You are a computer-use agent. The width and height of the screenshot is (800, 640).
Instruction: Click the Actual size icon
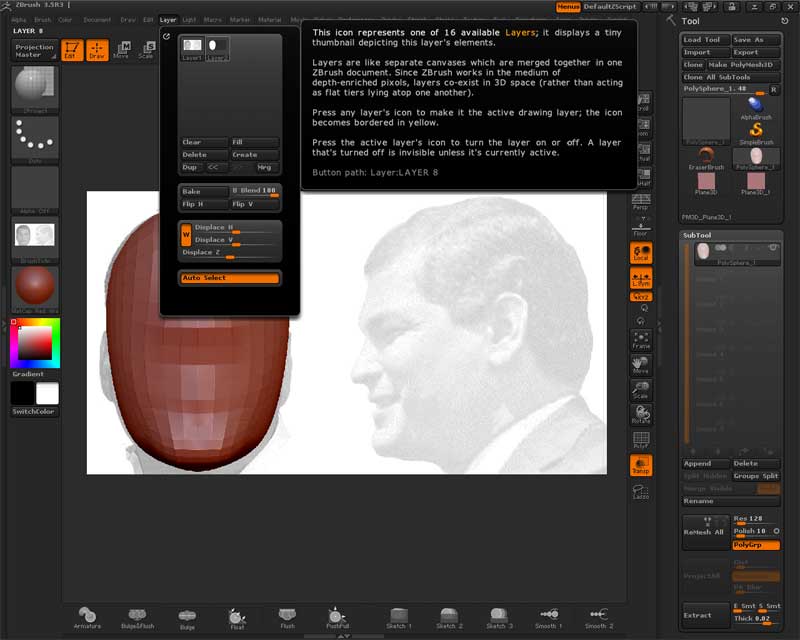[644, 152]
